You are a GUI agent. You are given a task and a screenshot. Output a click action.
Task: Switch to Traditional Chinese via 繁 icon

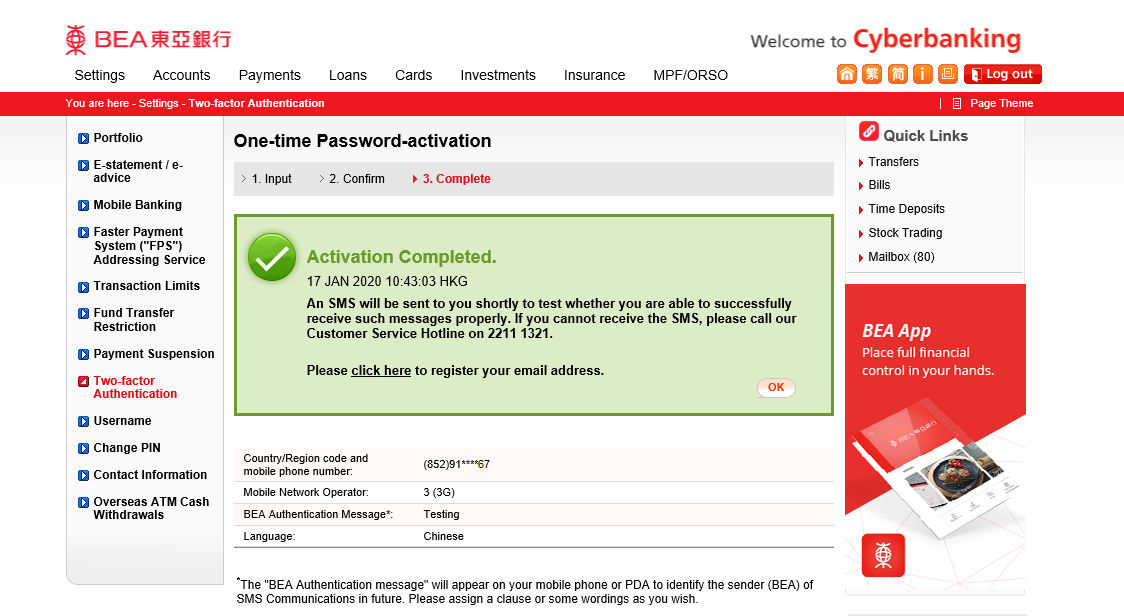(872, 74)
